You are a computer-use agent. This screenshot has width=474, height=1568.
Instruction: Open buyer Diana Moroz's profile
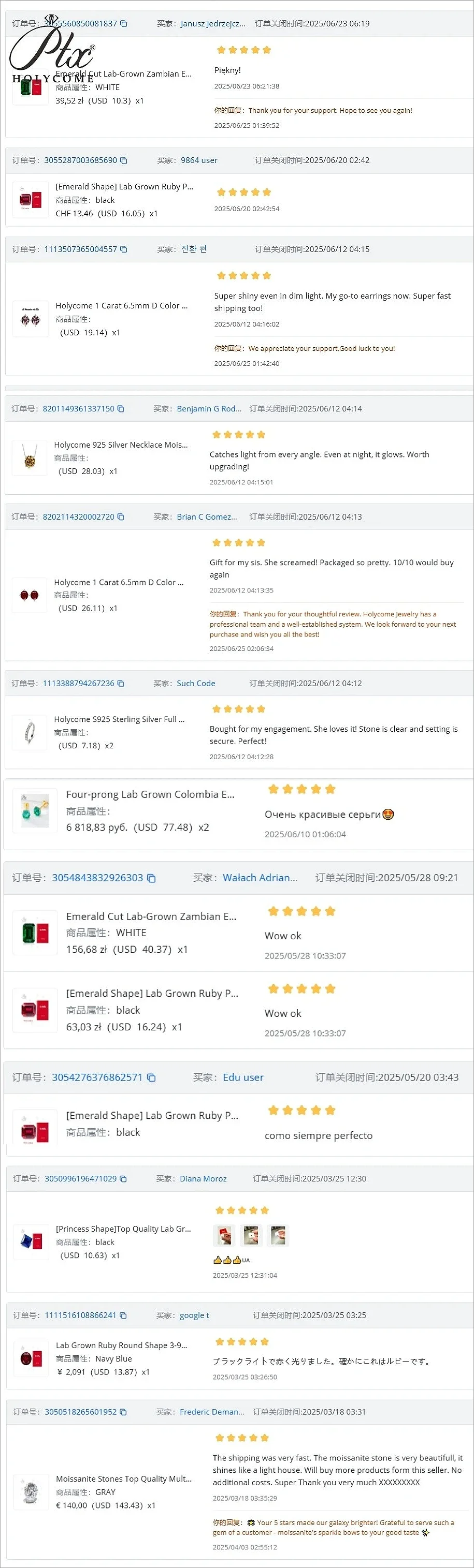tap(203, 1179)
